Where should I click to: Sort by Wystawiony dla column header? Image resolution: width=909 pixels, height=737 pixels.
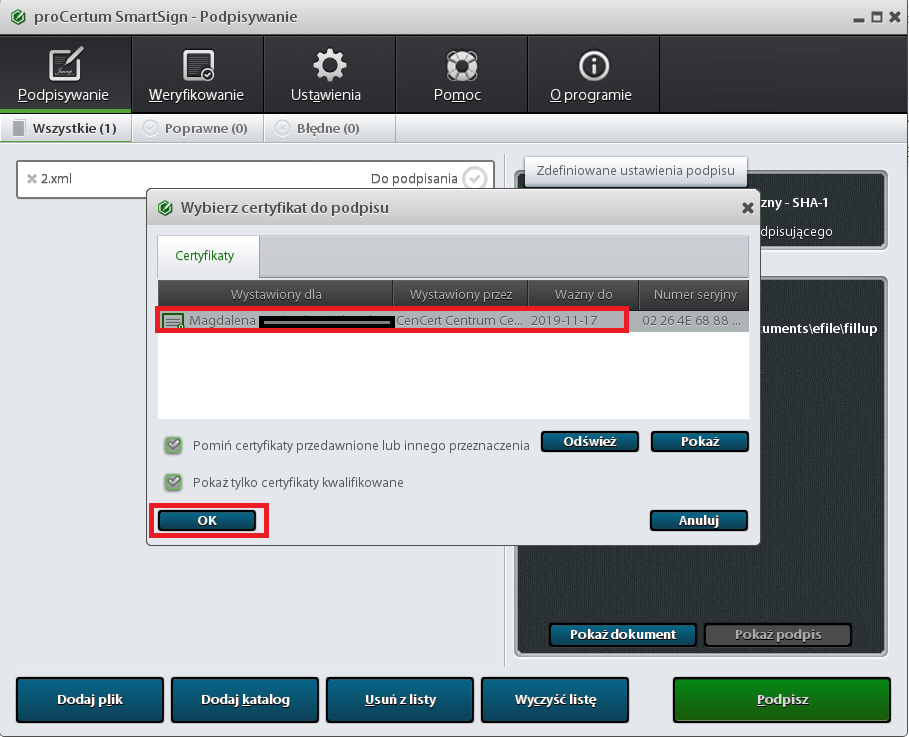click(275, 295)
